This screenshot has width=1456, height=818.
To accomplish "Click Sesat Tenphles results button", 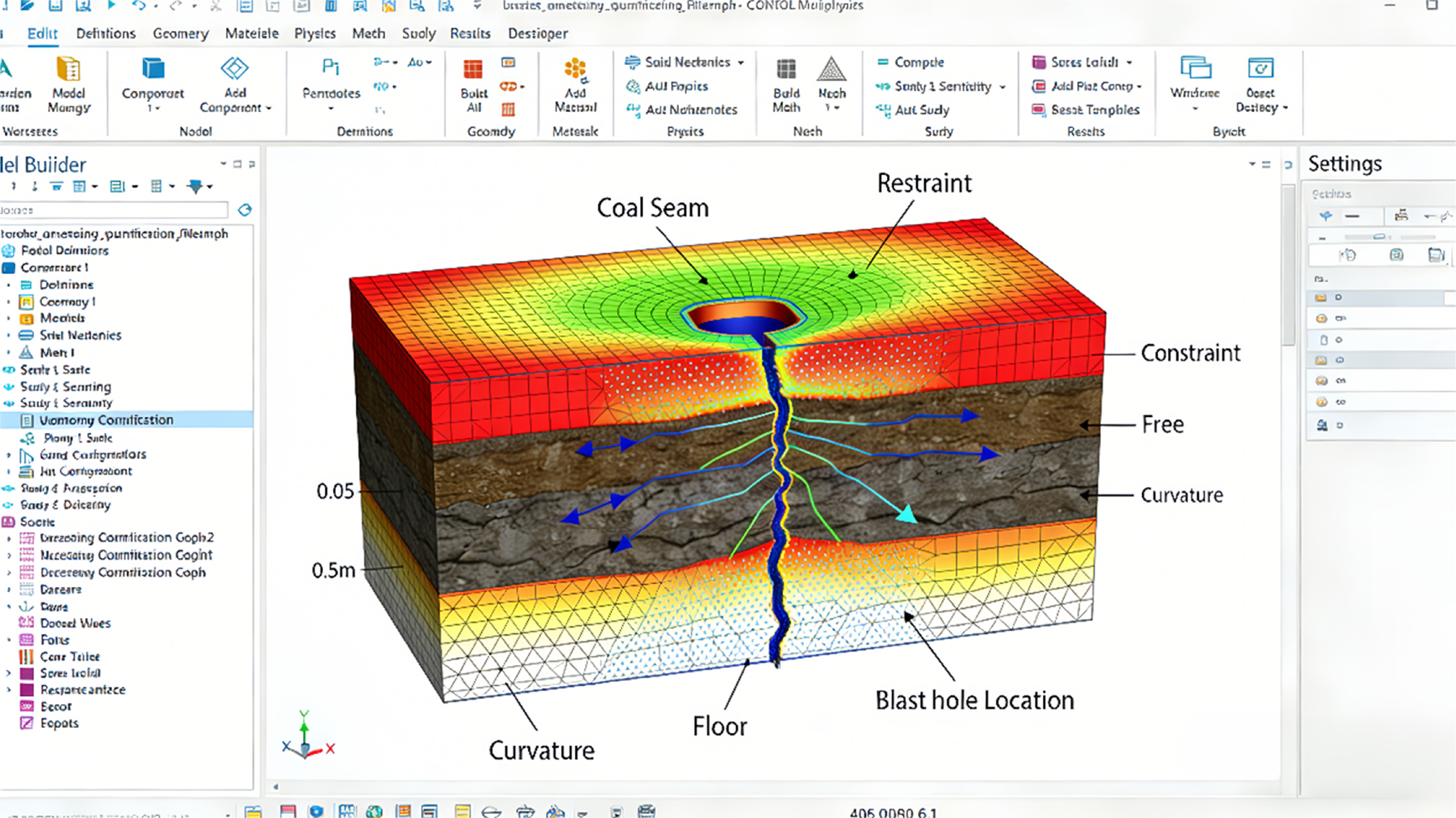I will [x=1086, y=110].
